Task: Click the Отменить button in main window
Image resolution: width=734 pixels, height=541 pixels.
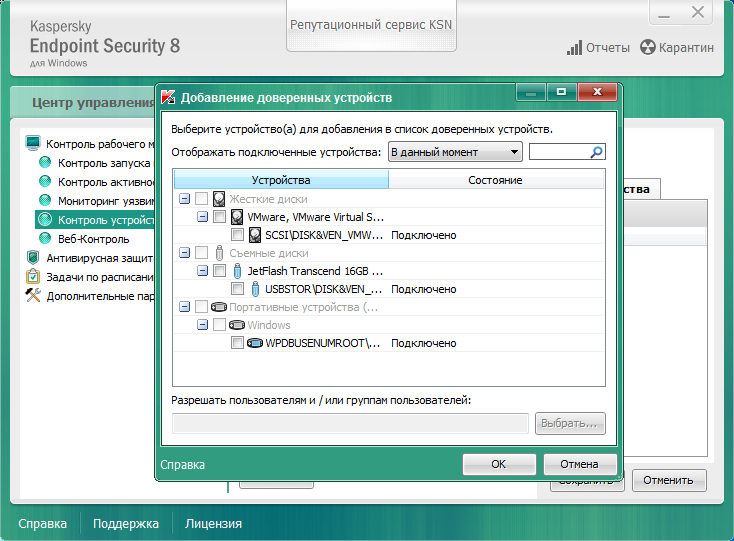Action: click(668, 480)
